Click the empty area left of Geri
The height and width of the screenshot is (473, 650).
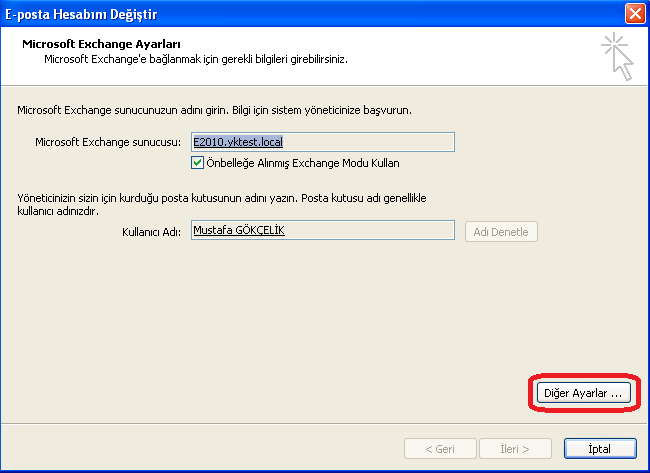200,449
